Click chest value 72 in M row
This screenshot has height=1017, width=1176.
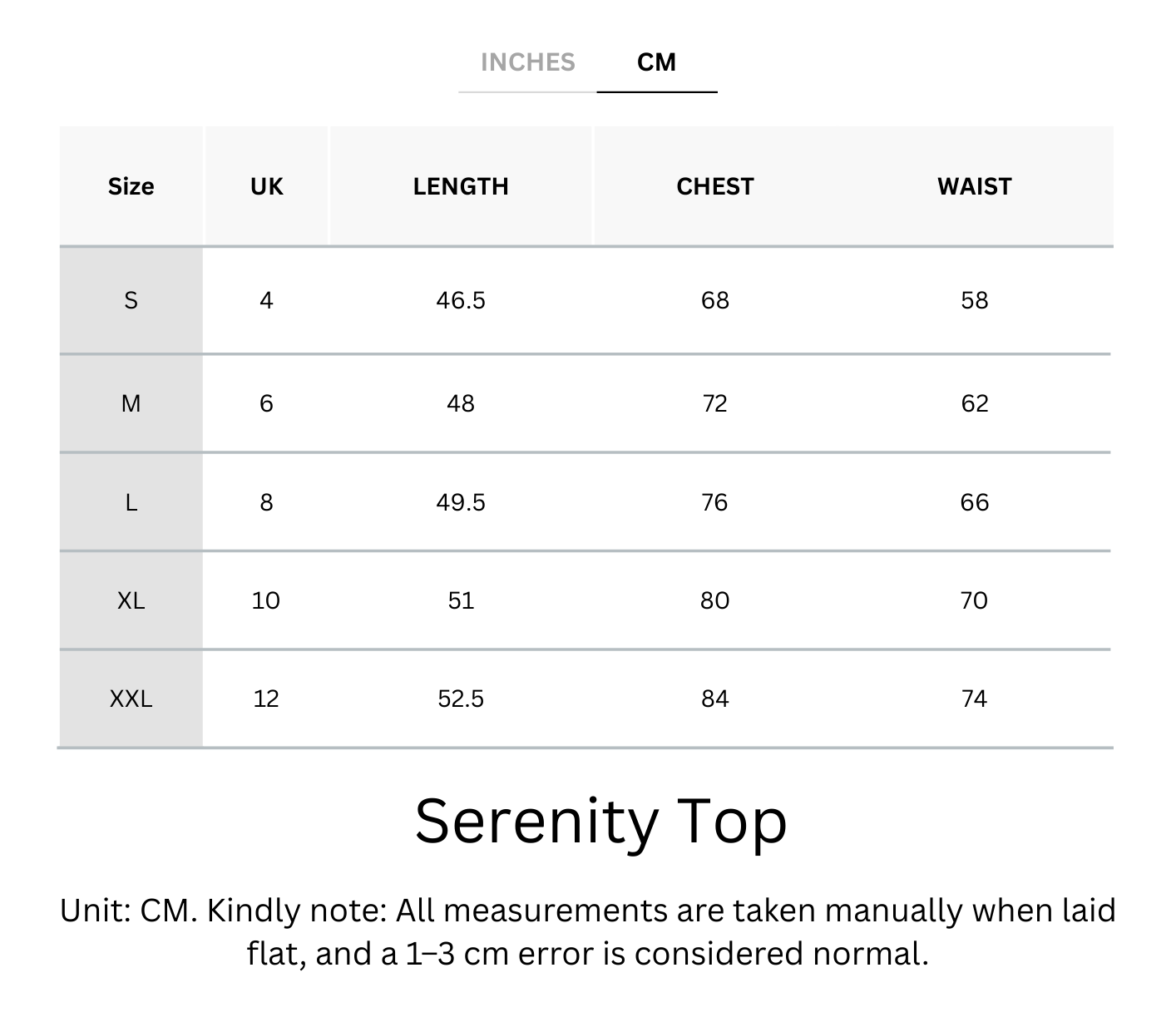[x=714, y=403]
